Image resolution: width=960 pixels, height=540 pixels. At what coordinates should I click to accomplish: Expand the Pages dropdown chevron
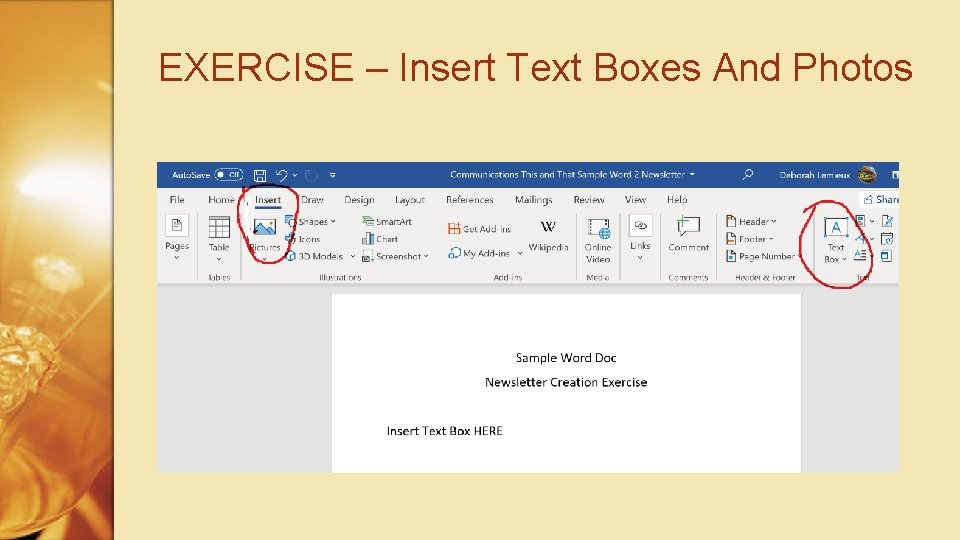click(176, 258)
